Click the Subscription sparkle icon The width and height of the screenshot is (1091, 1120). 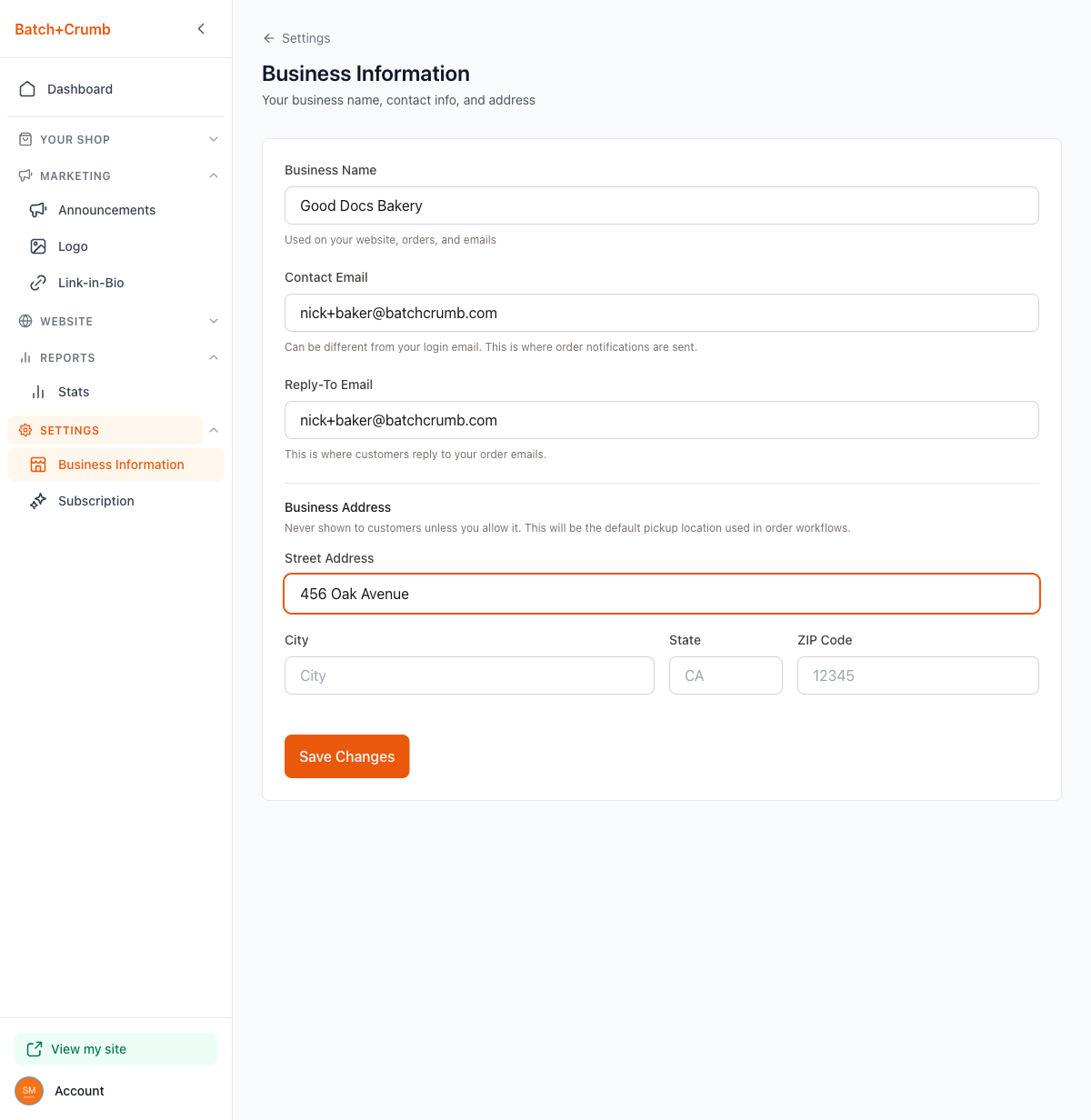(x=38, y=501)
